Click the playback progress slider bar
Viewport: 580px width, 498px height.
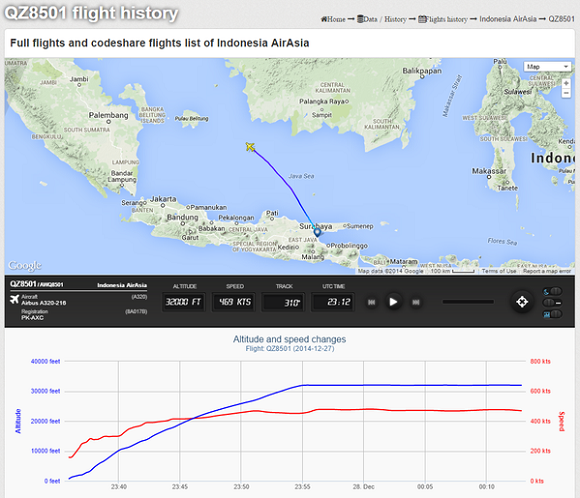468,302
